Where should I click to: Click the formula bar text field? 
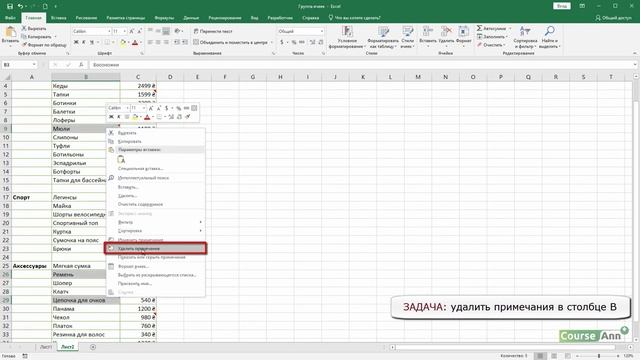coord(361,64)
